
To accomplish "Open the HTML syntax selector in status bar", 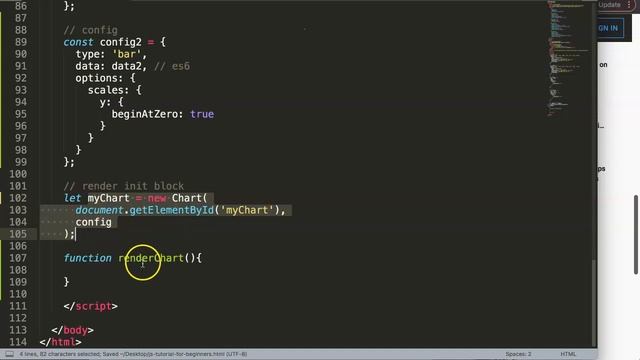I will click(x=568, y=354).
